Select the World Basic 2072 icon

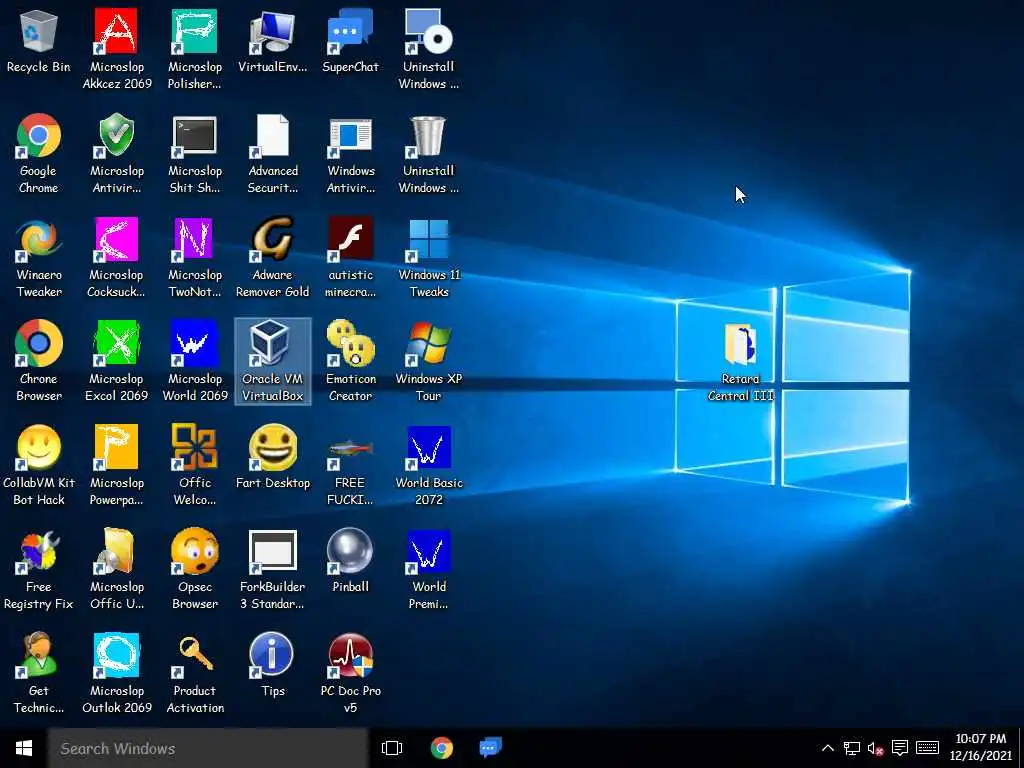click(428, 447)
